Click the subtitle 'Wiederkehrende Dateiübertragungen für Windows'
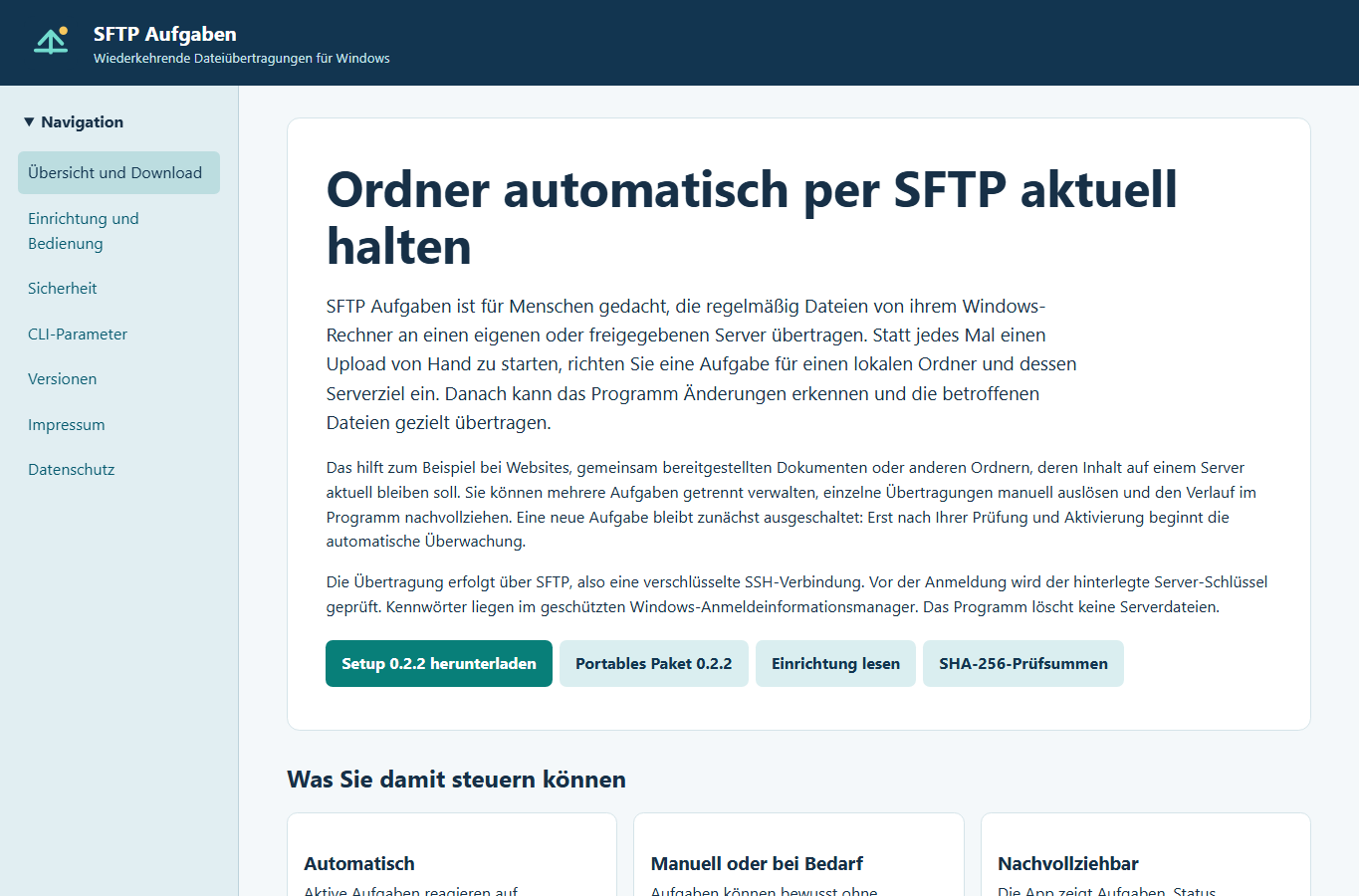The width and height of the screenshot is (1359, 896). pos(242,59)
